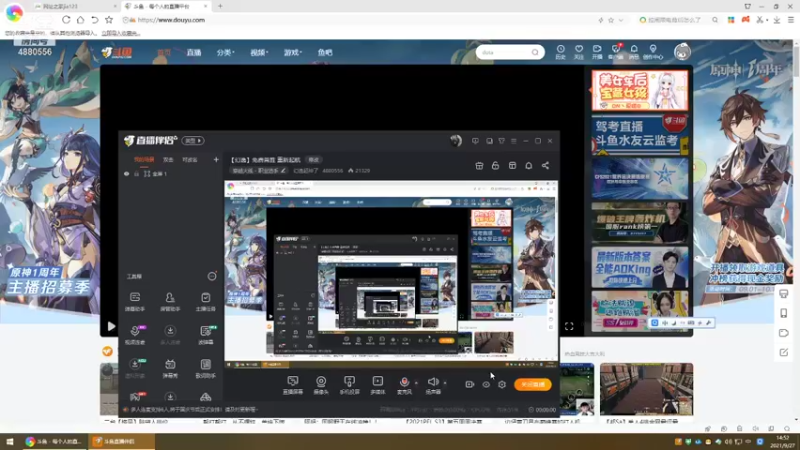Open streaming app settings gear
This screenshot has width=800, height=450.
(502, 385)
